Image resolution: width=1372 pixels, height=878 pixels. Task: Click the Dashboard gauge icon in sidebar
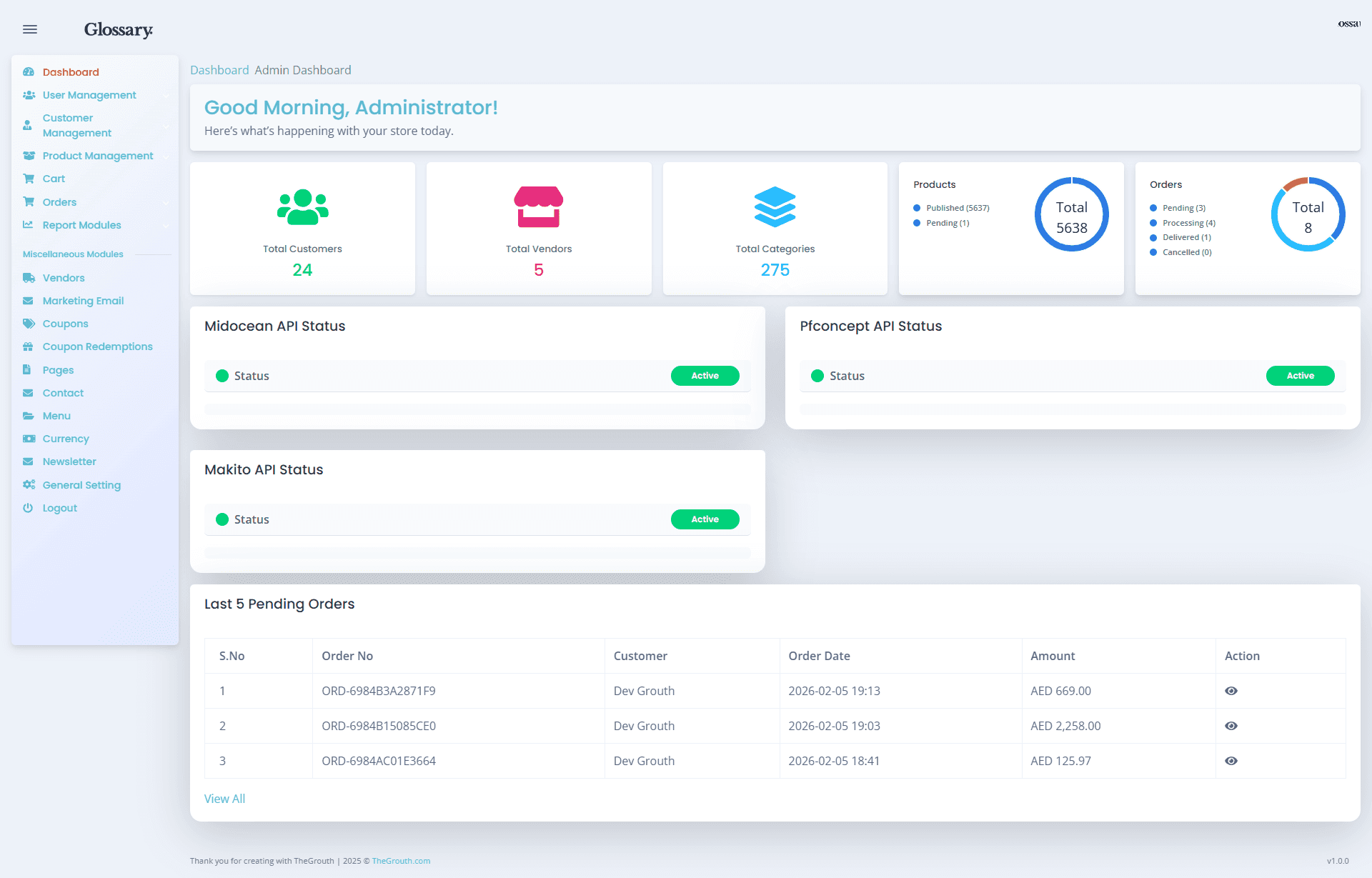click(x=29, y=72)
